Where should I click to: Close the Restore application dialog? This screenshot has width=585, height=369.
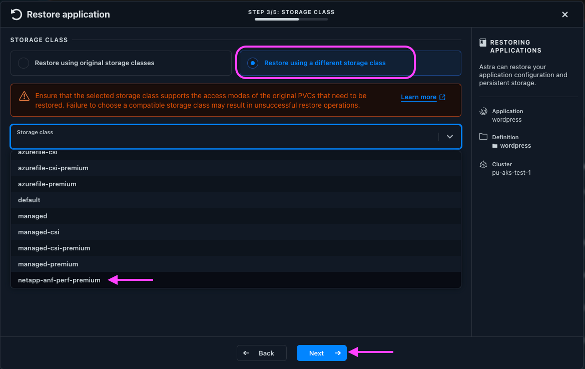point(565,15)
